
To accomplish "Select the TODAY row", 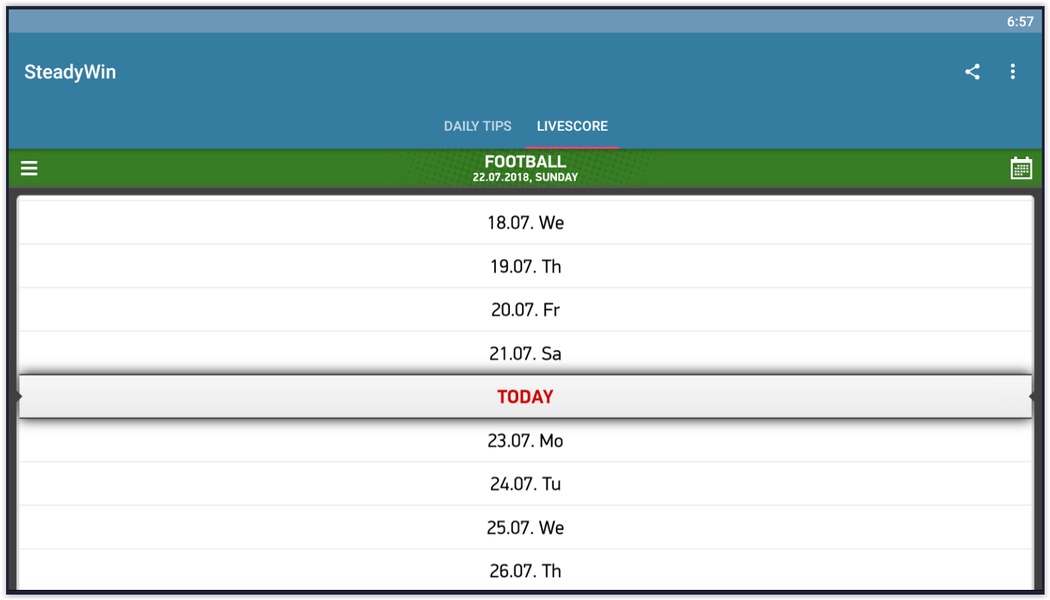I will (526, 396).
